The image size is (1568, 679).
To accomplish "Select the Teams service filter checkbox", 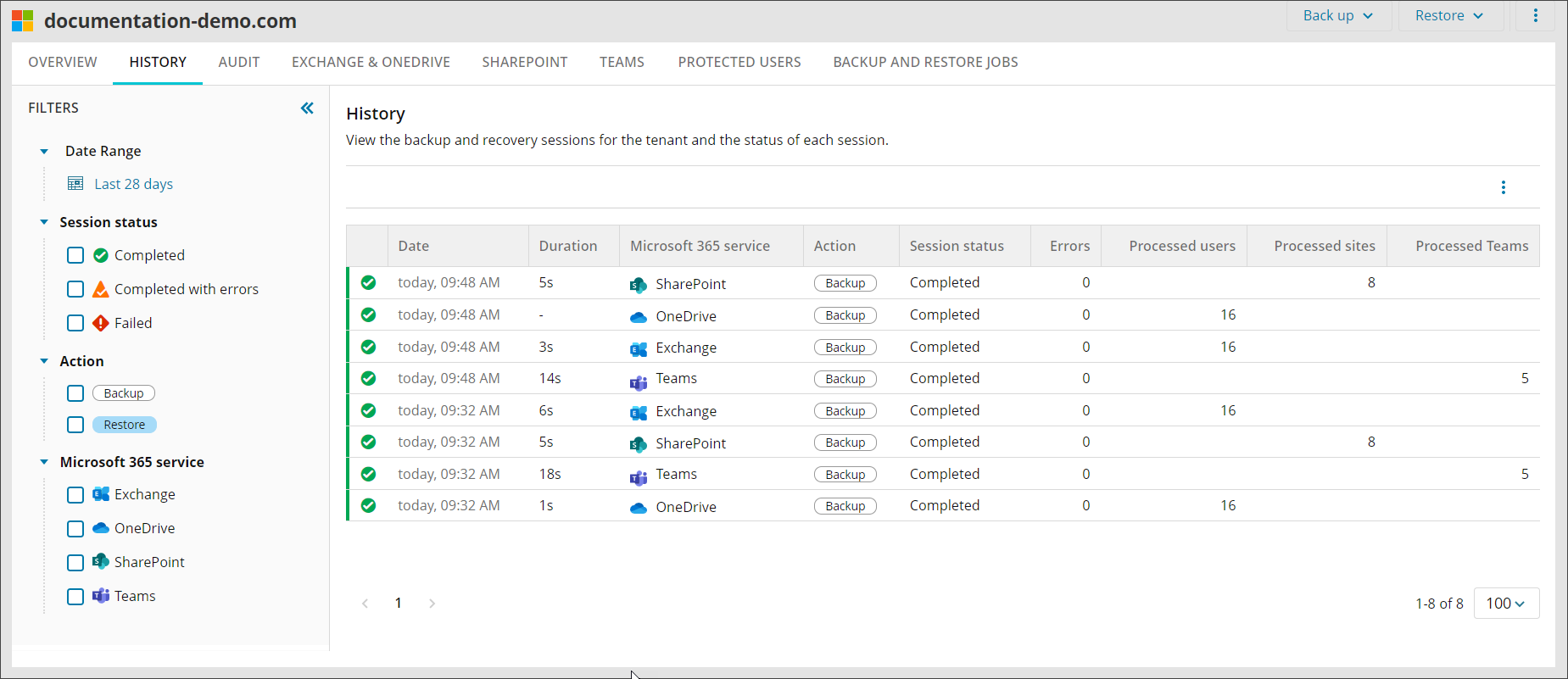I will tap(75, 596).
